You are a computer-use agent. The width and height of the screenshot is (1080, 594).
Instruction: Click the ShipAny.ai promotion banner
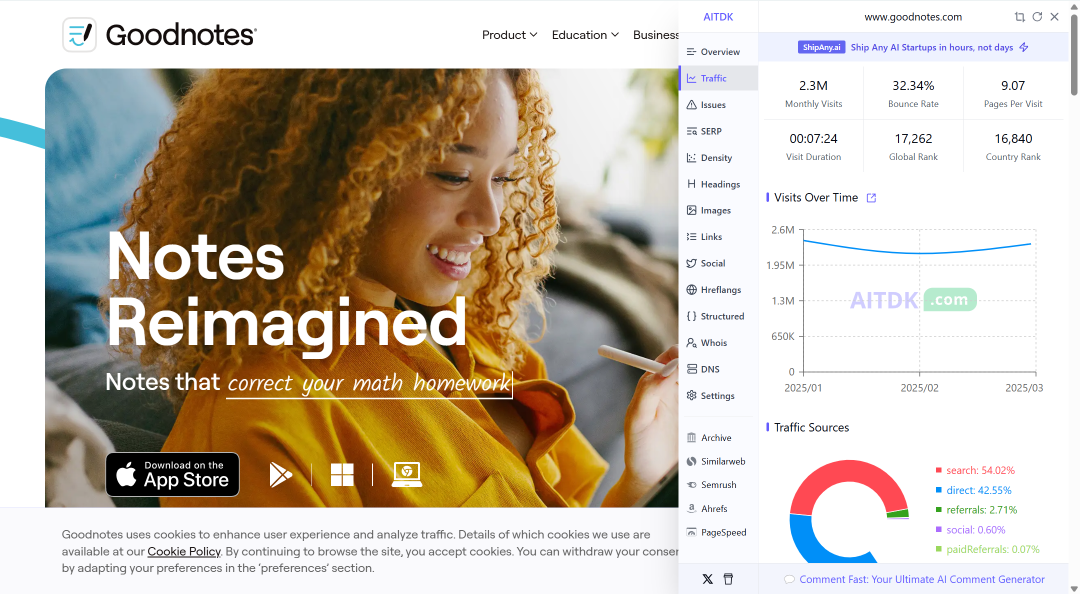[x=913, y=48]
